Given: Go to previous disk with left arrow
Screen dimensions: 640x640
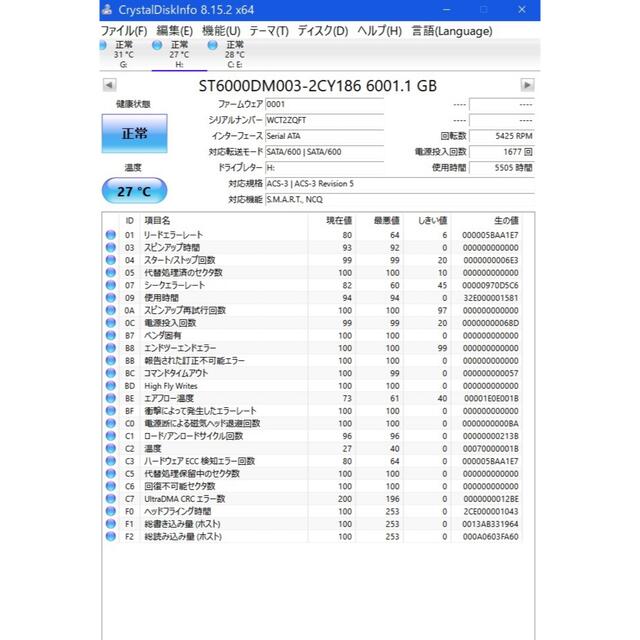Looking at the screenshot, I should (x=109, y=85).
